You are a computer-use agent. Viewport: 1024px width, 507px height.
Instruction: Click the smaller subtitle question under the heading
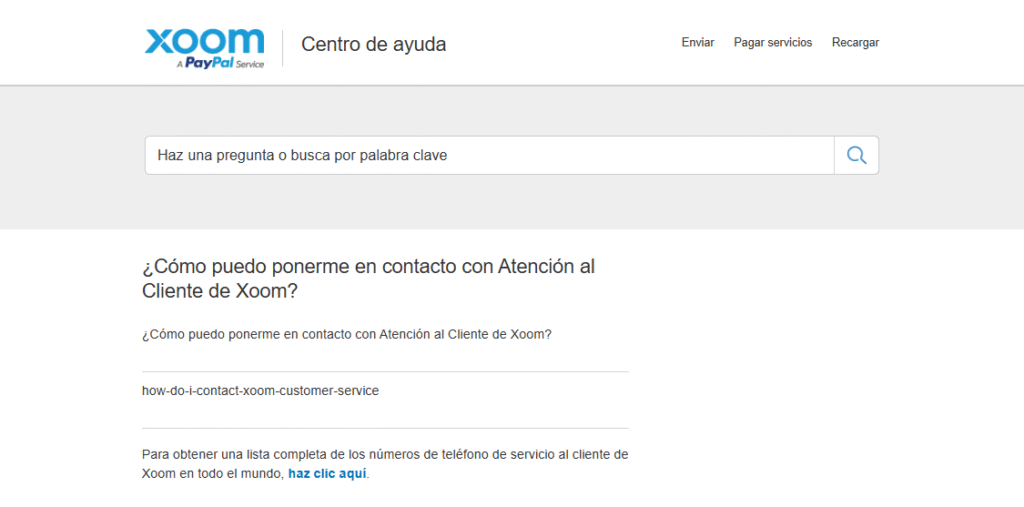click(x=347, y=335)
